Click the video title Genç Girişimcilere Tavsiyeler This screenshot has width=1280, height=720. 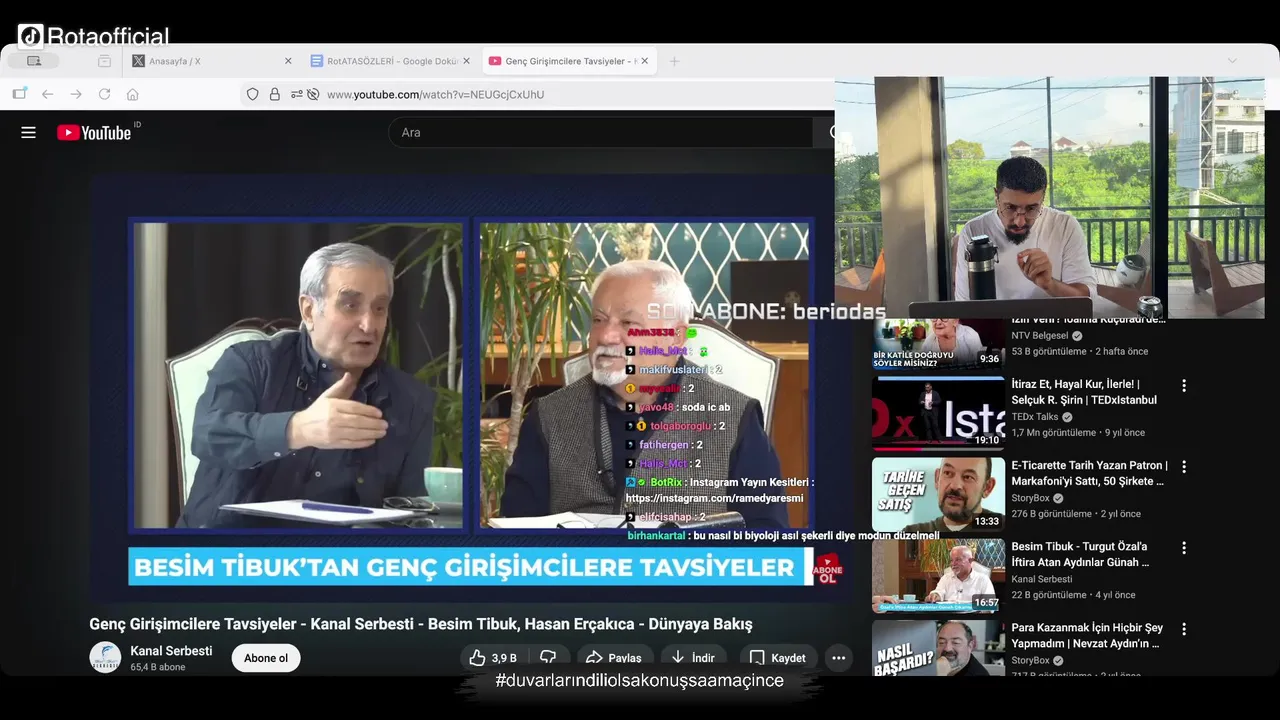[x=421, y=624]
